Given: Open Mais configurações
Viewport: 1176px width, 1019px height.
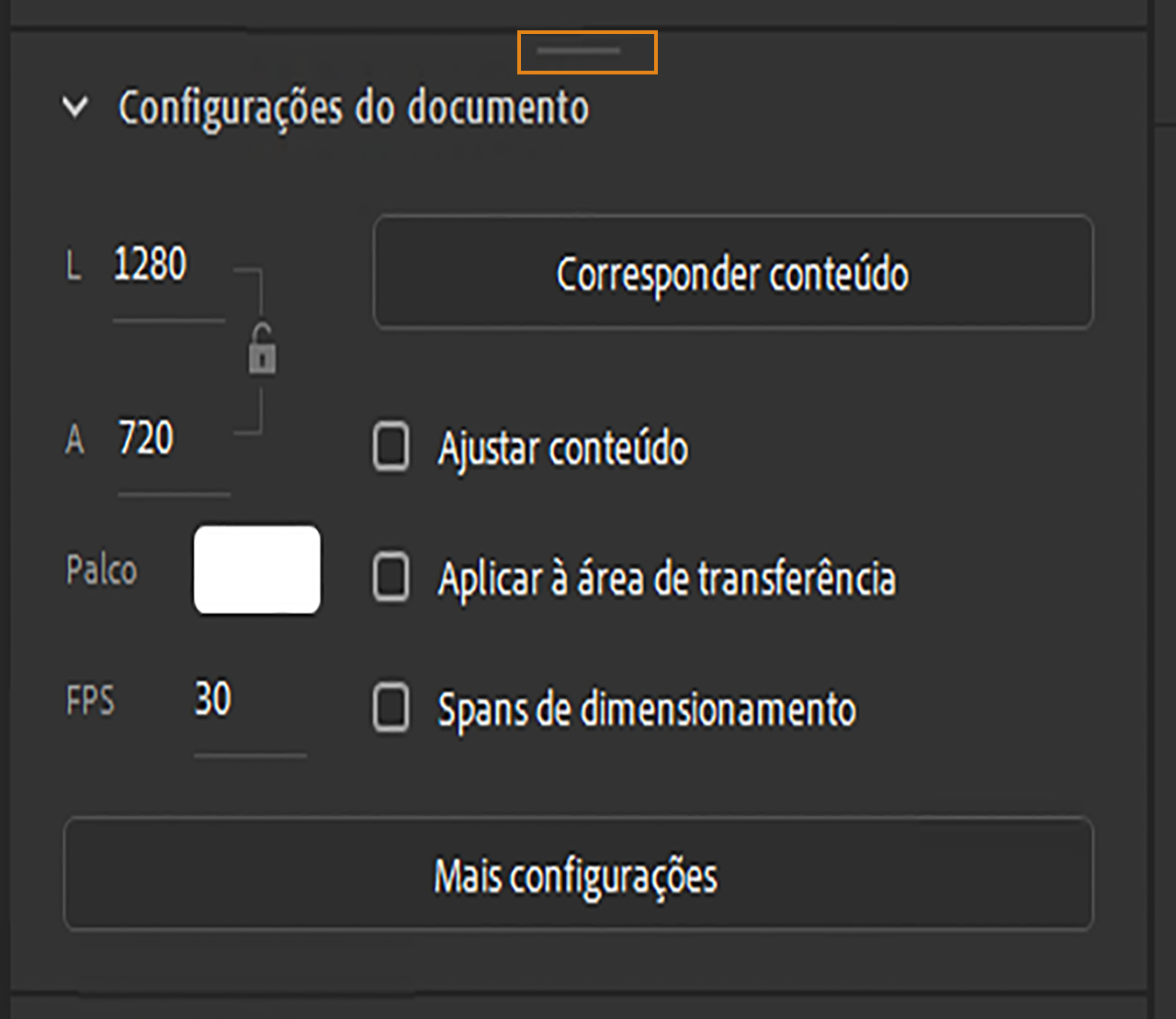Looking at the screenshot, I should 577,876.
